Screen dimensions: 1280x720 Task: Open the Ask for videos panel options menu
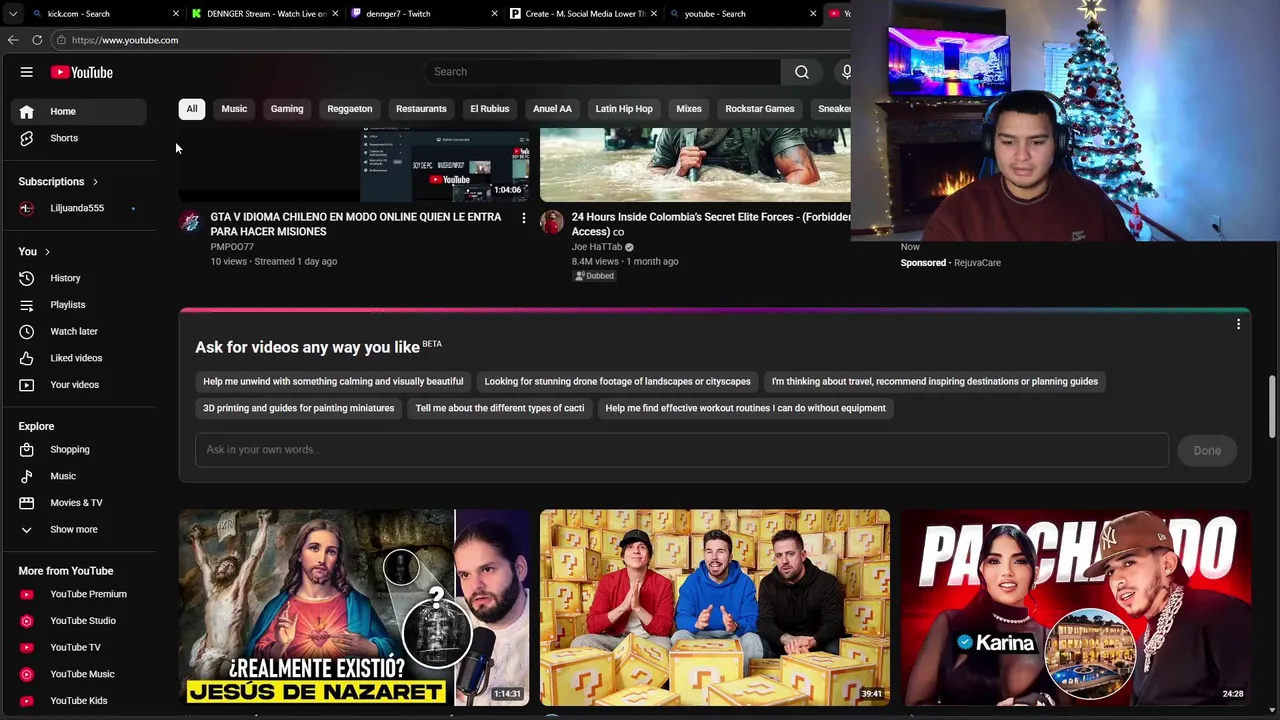click(x=1238, y=324)
